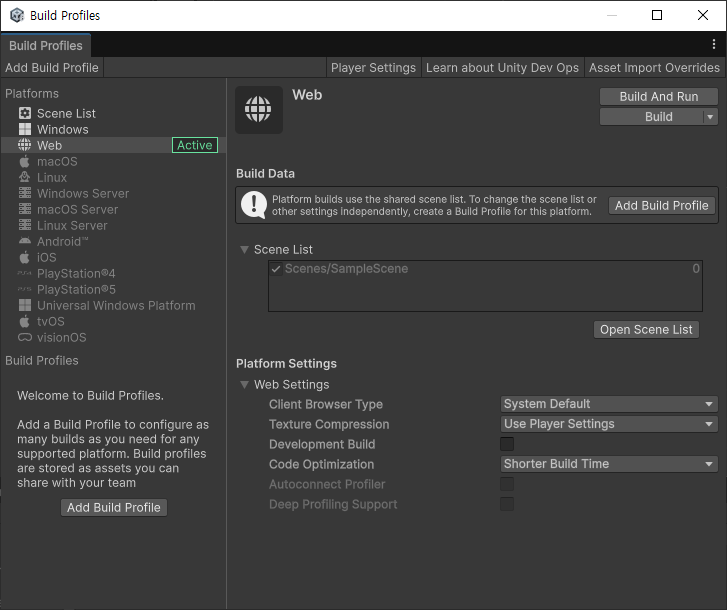The height and width of the screenshot is (610, 727).
Task: Select the Build Profiles tab
Action: point(45,45)
